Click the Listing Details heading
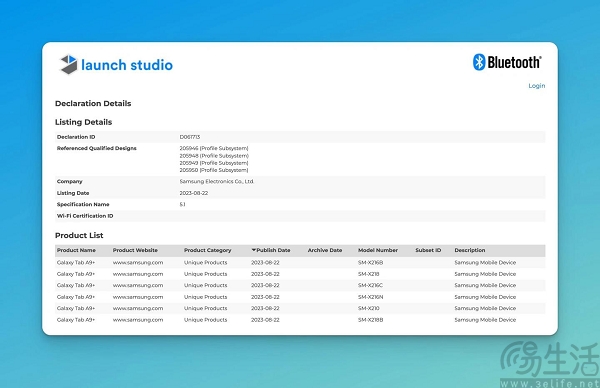This screenshot has height=388, width=600. pos(83,122)
